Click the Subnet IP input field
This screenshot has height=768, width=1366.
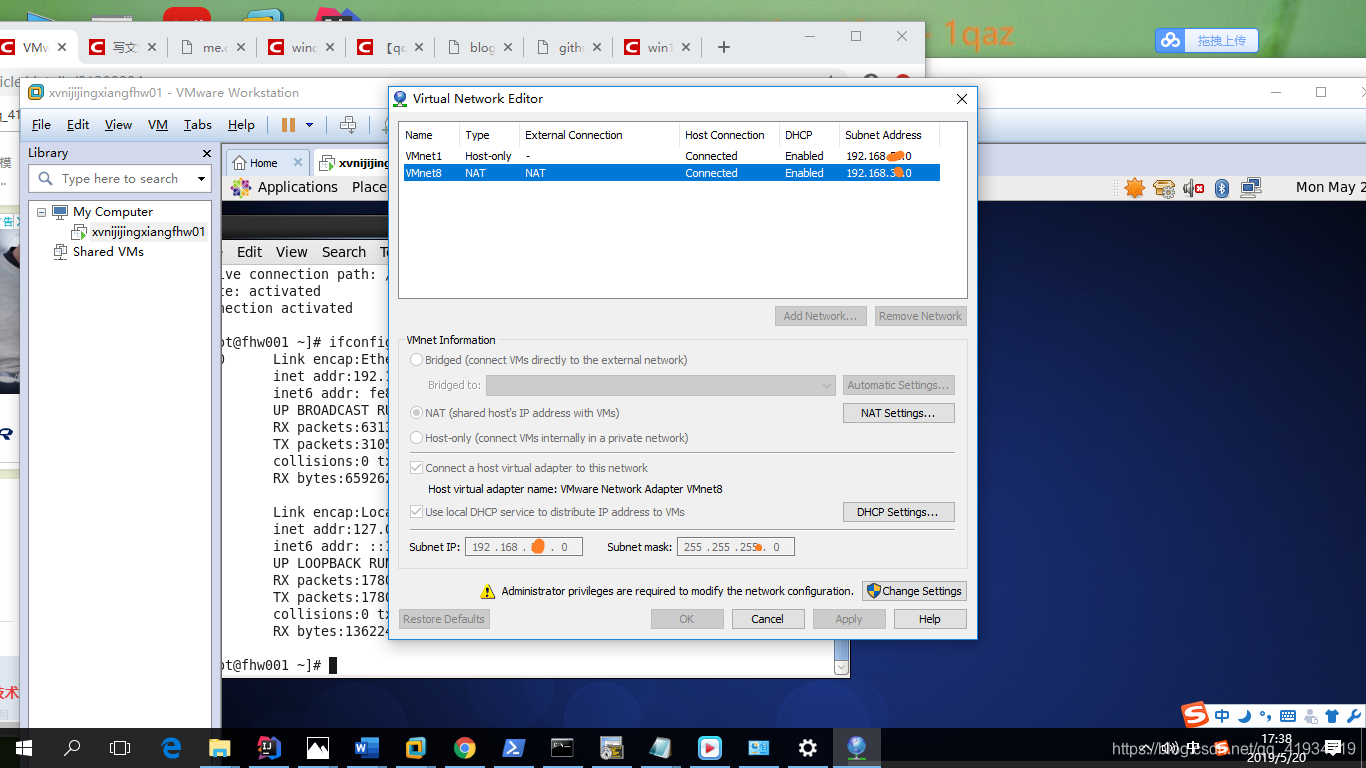pos(524,547)
